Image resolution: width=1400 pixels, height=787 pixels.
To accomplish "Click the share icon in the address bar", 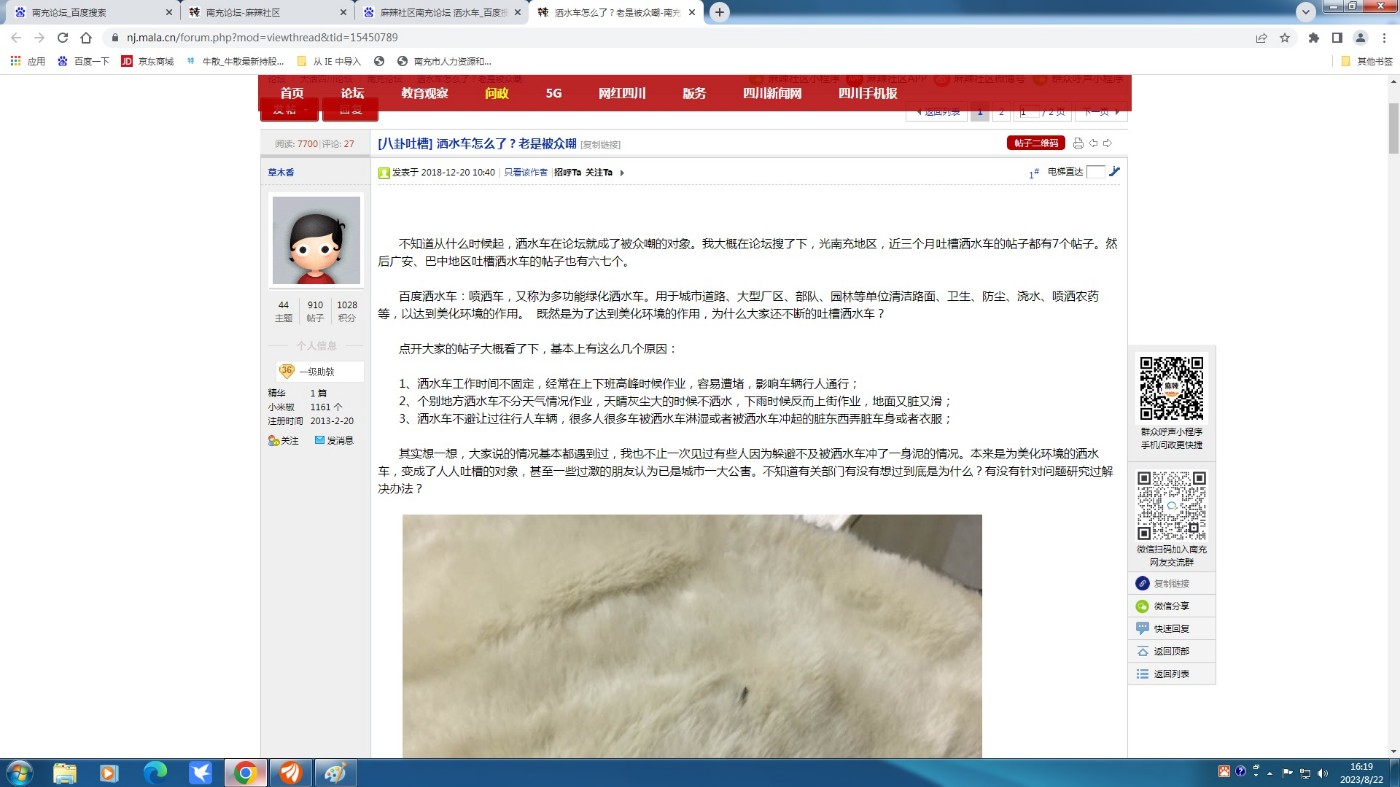I will point(1261,38).
